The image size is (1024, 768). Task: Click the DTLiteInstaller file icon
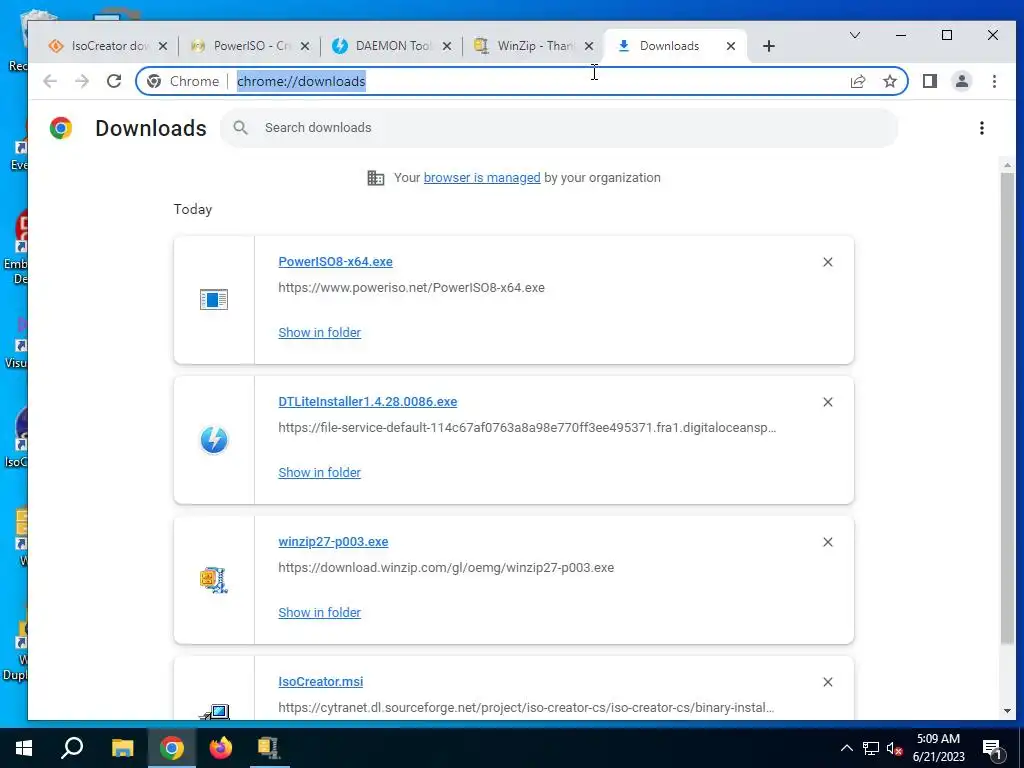[x=214, y=440]
